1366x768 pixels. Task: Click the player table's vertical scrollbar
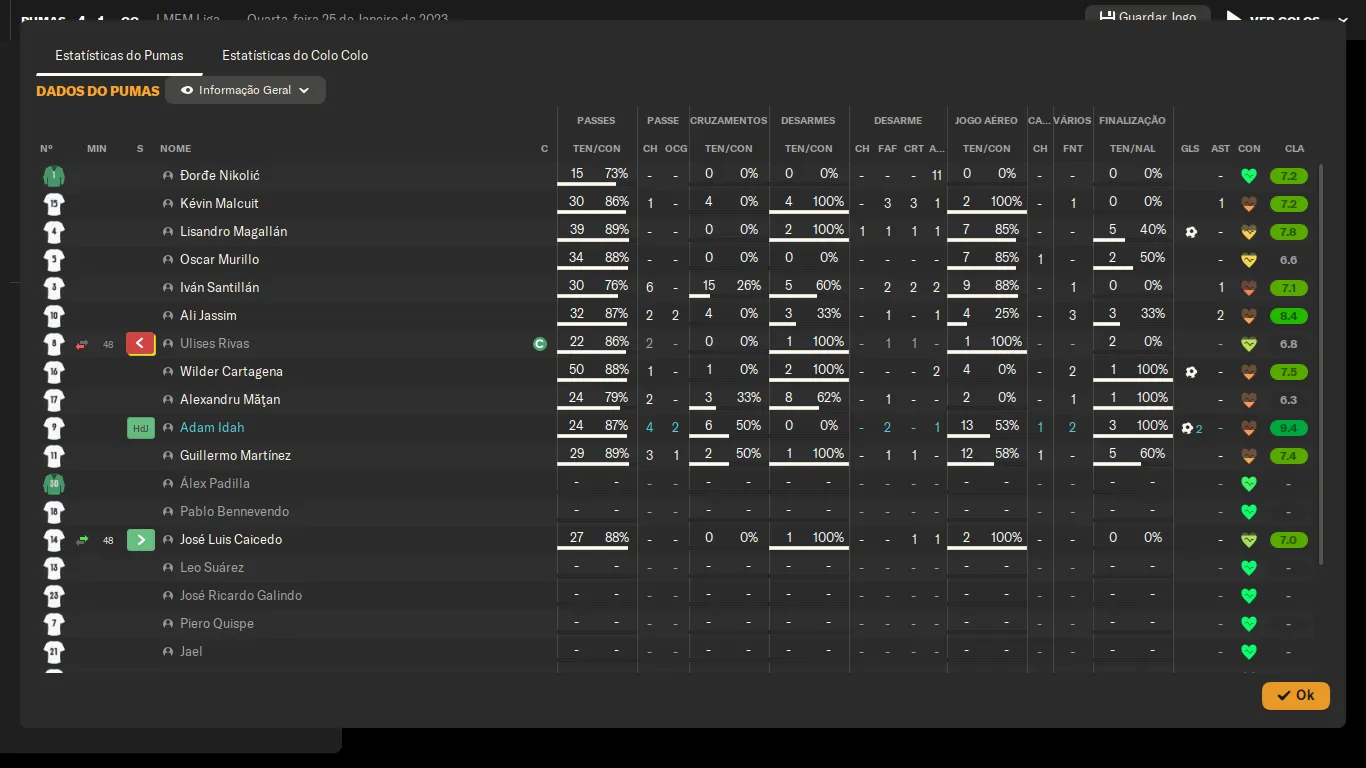point(1321,364)
